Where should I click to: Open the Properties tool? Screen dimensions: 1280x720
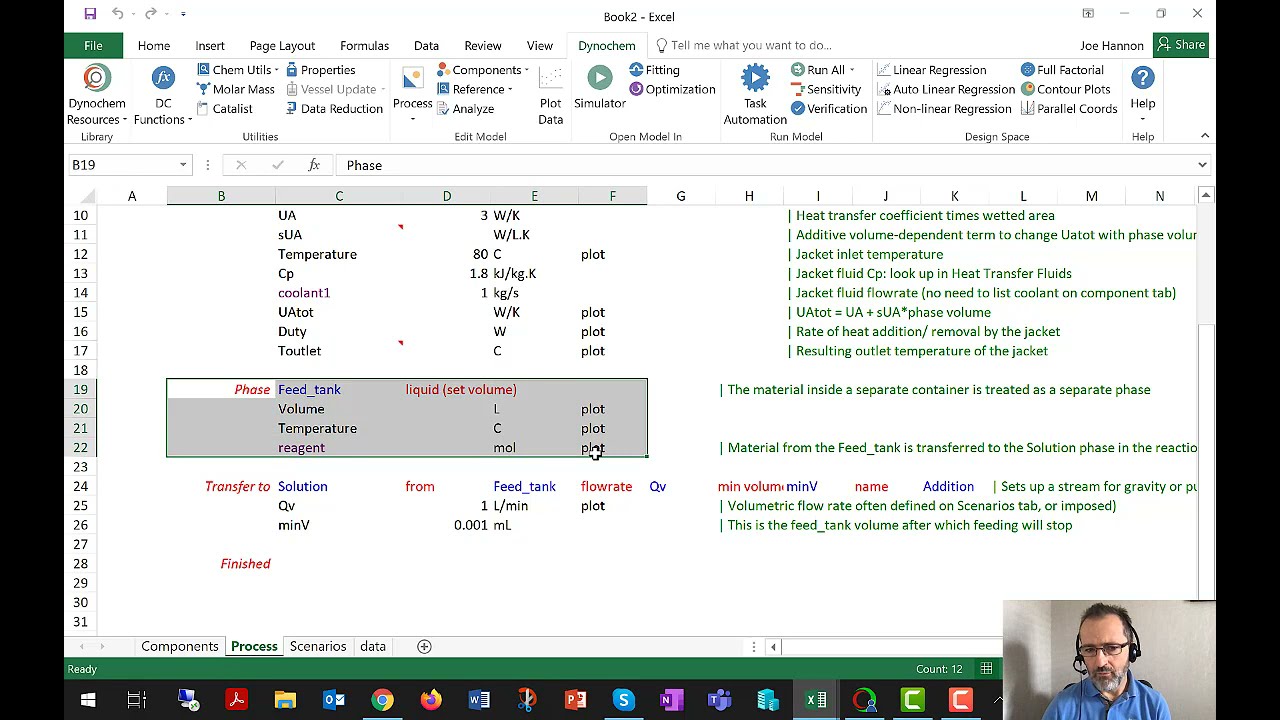click(x=320, y=70)
